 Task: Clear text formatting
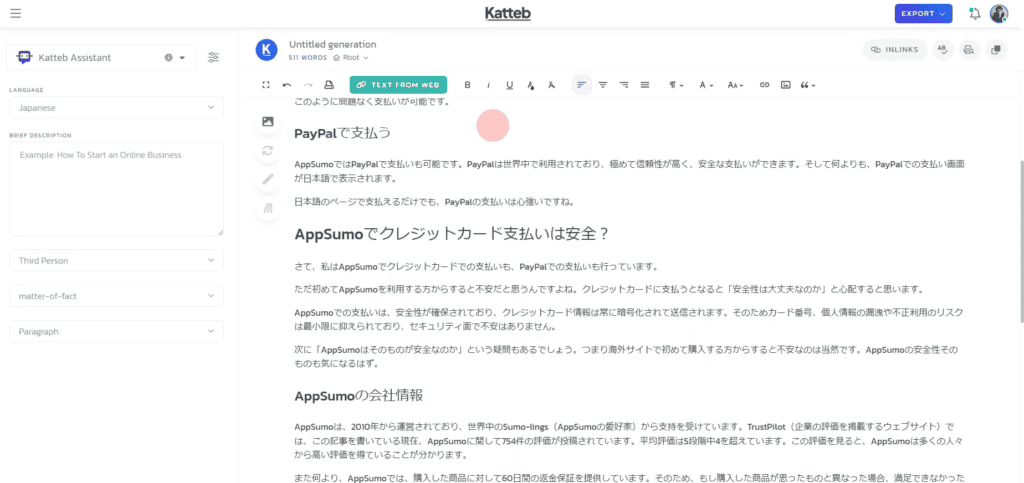[x=551, y=85]
